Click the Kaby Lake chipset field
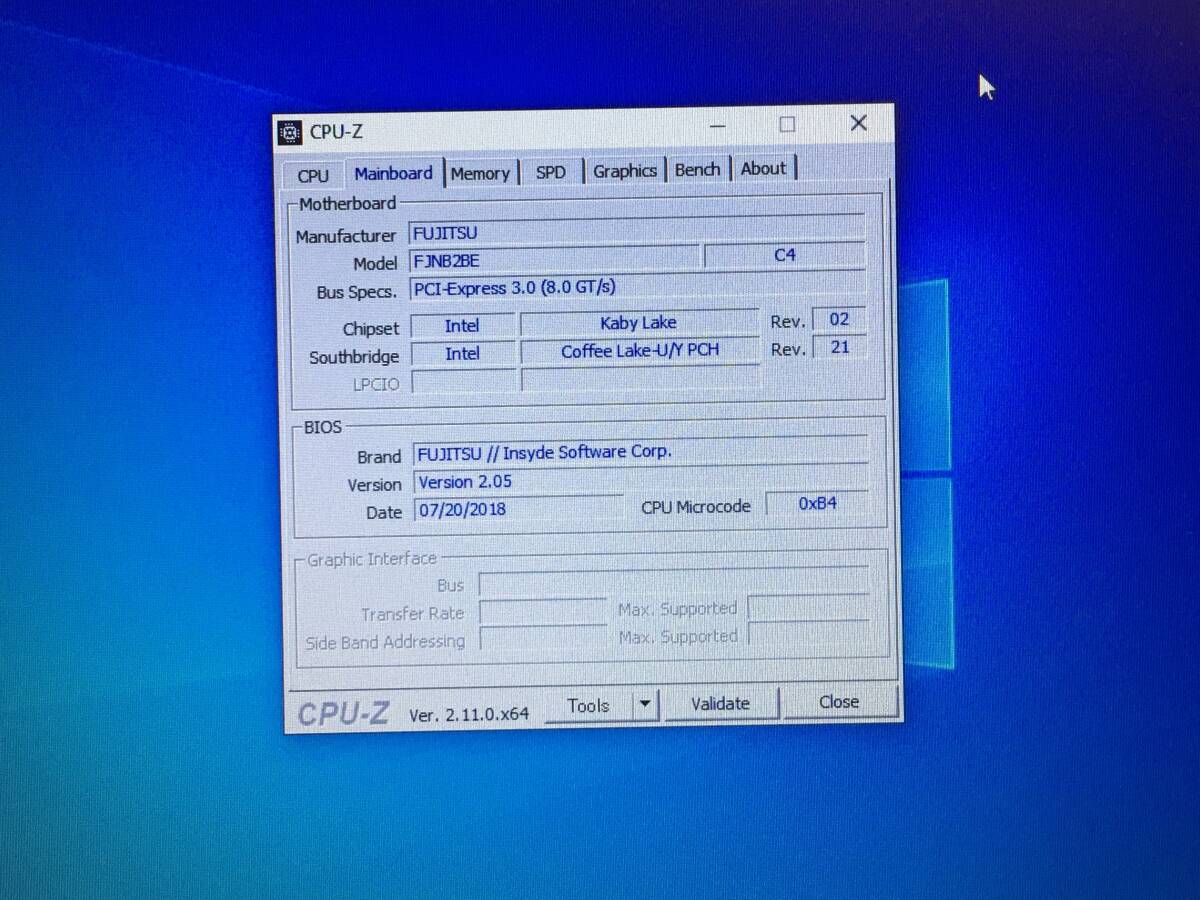Image resolution: width=1200 pixels, height=900 pixels. coord(638,323)
